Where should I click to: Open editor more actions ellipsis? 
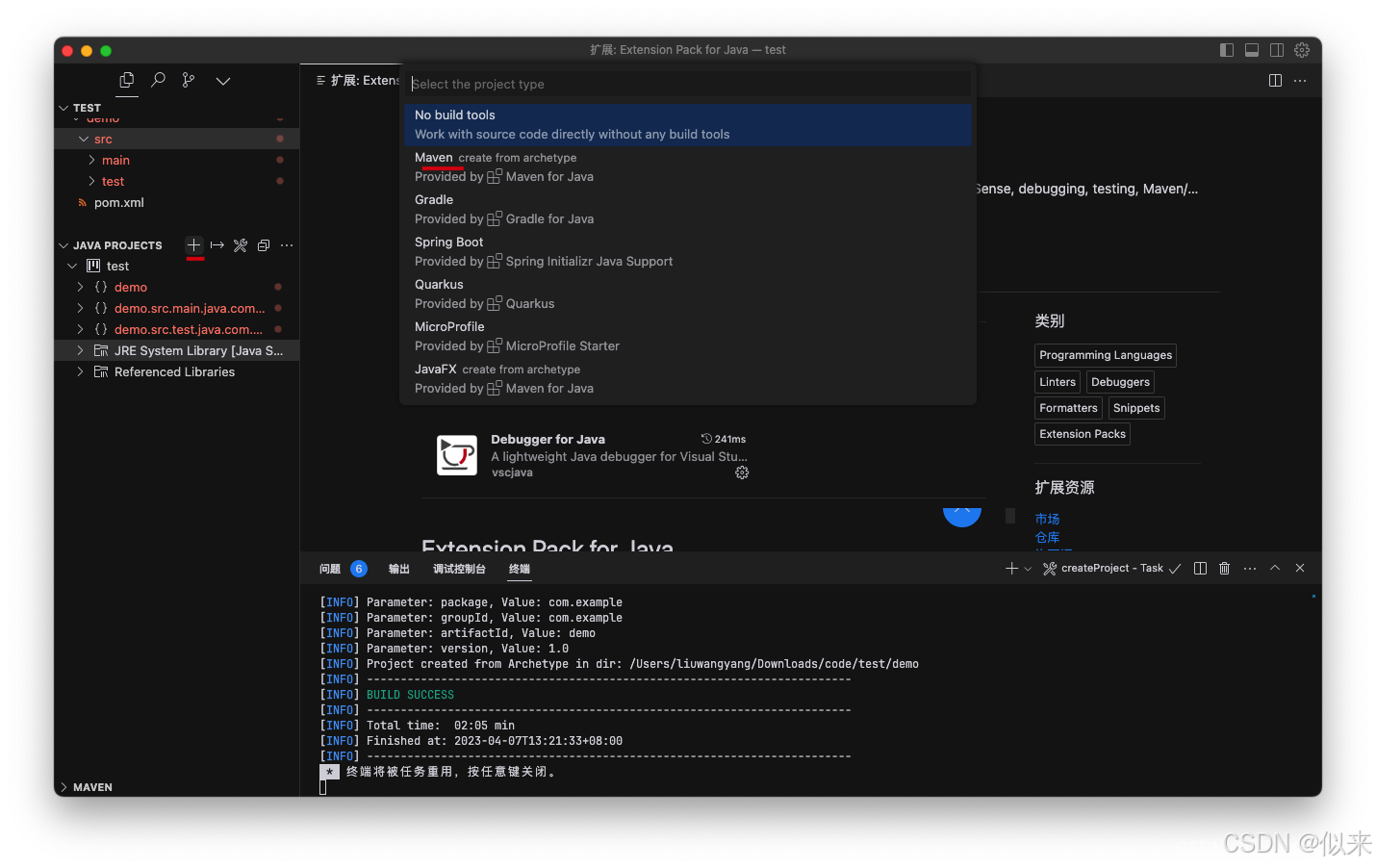click(1301, 81)
